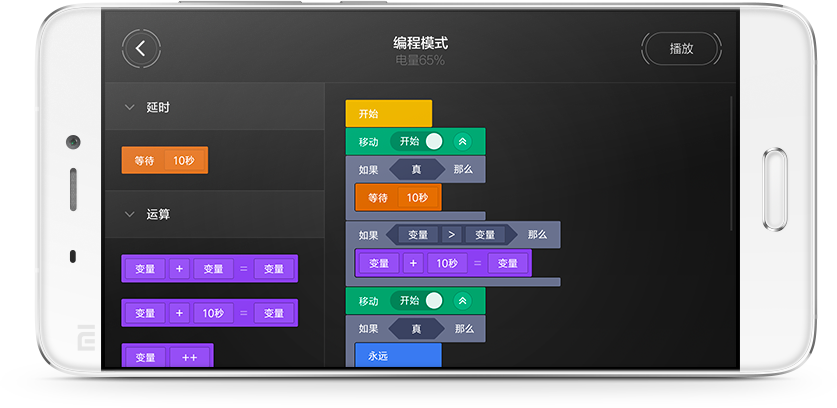Tap 10秒 value in workspace purple block
The height and width of the screenshot is (408, 837).
pyautogui.click(x=444, y=263)
